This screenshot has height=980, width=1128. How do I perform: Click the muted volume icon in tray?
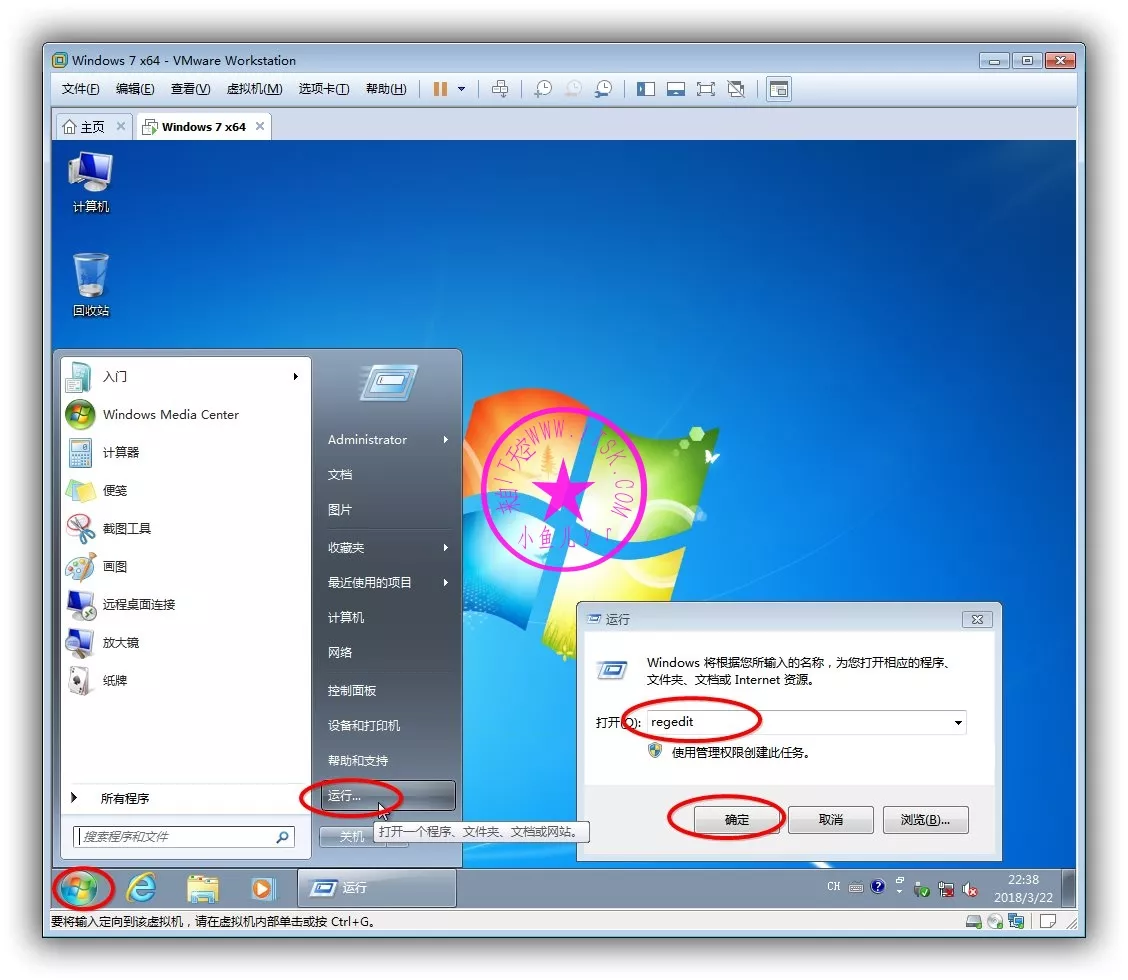[969, 888]
